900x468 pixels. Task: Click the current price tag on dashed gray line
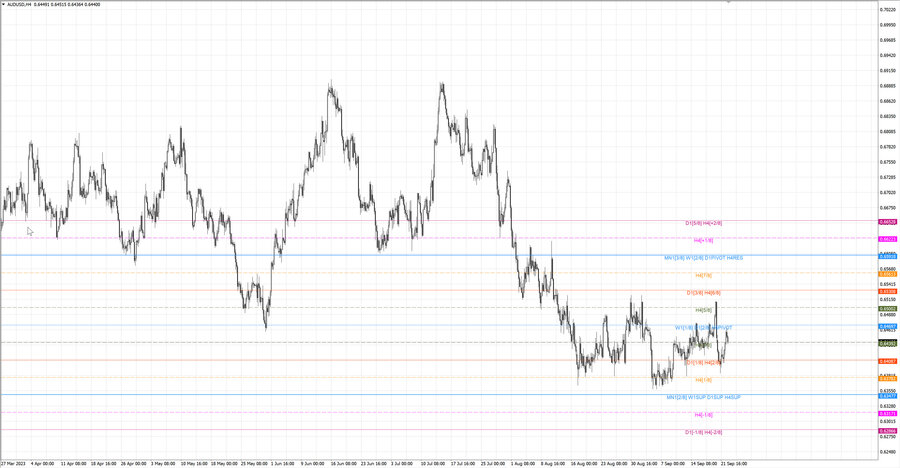click(888, 344)
